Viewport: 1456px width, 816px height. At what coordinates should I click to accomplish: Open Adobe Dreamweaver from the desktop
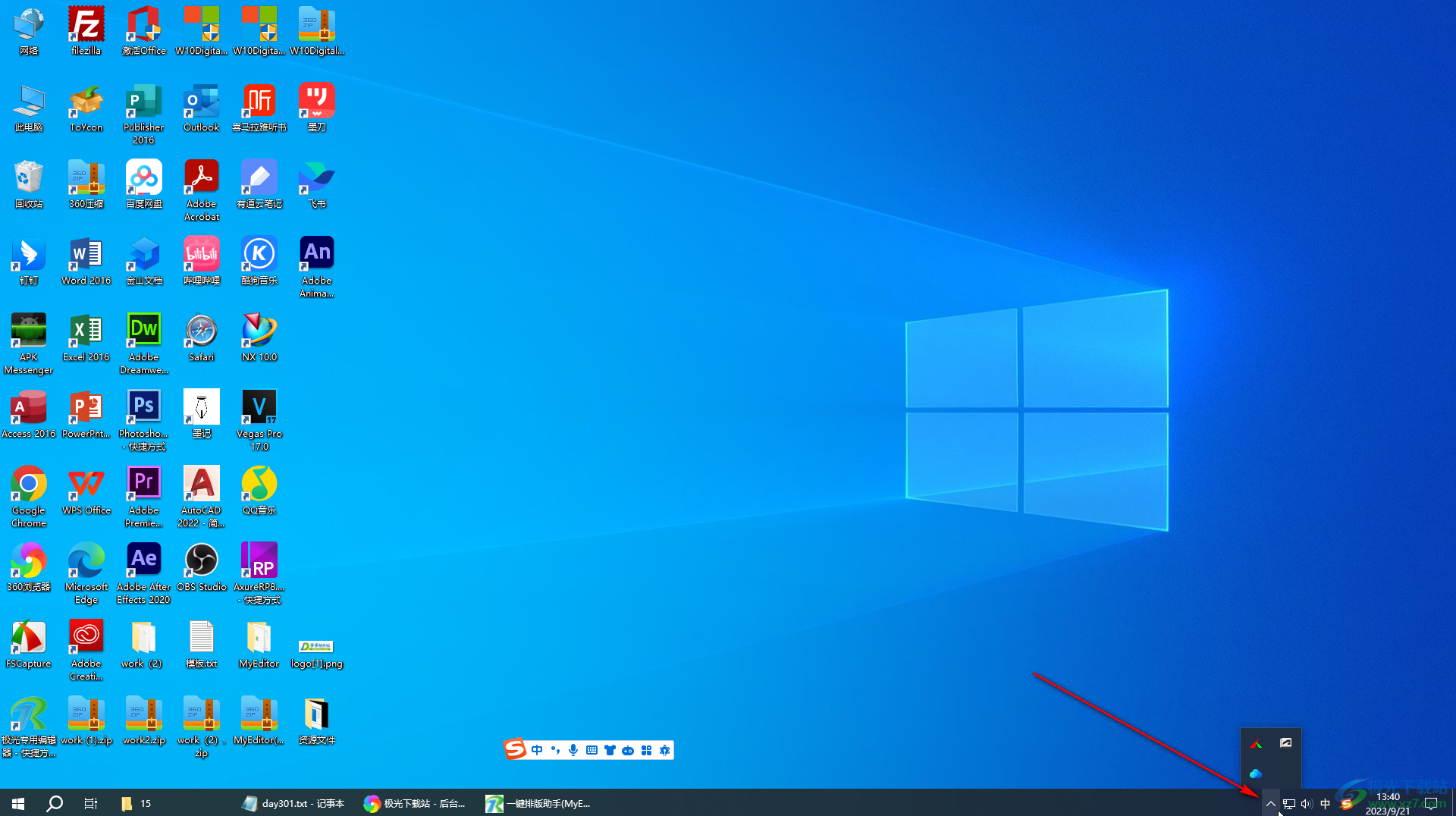pos(143,344)
